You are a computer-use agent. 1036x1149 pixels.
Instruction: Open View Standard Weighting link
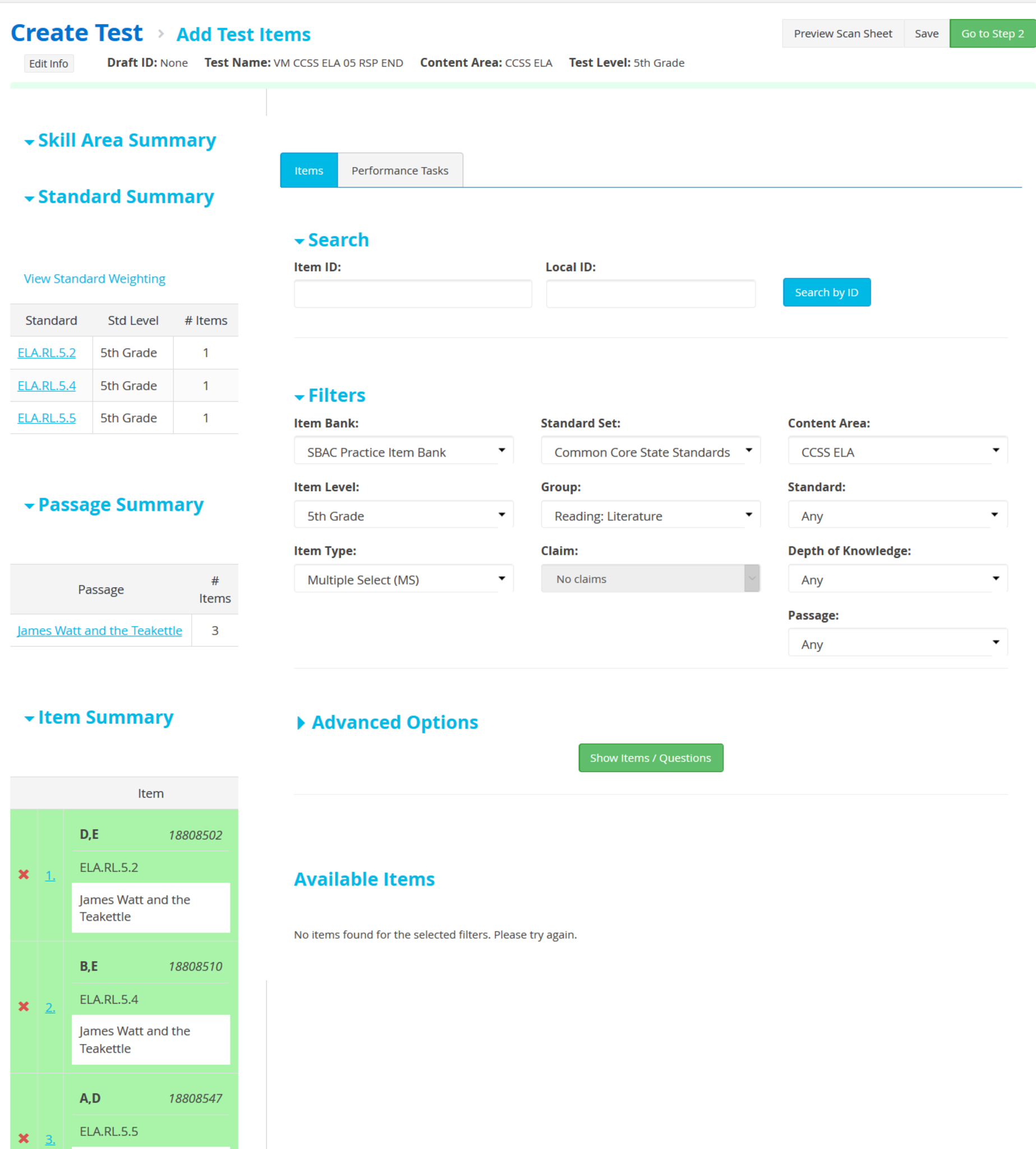[x=94, y=279]
